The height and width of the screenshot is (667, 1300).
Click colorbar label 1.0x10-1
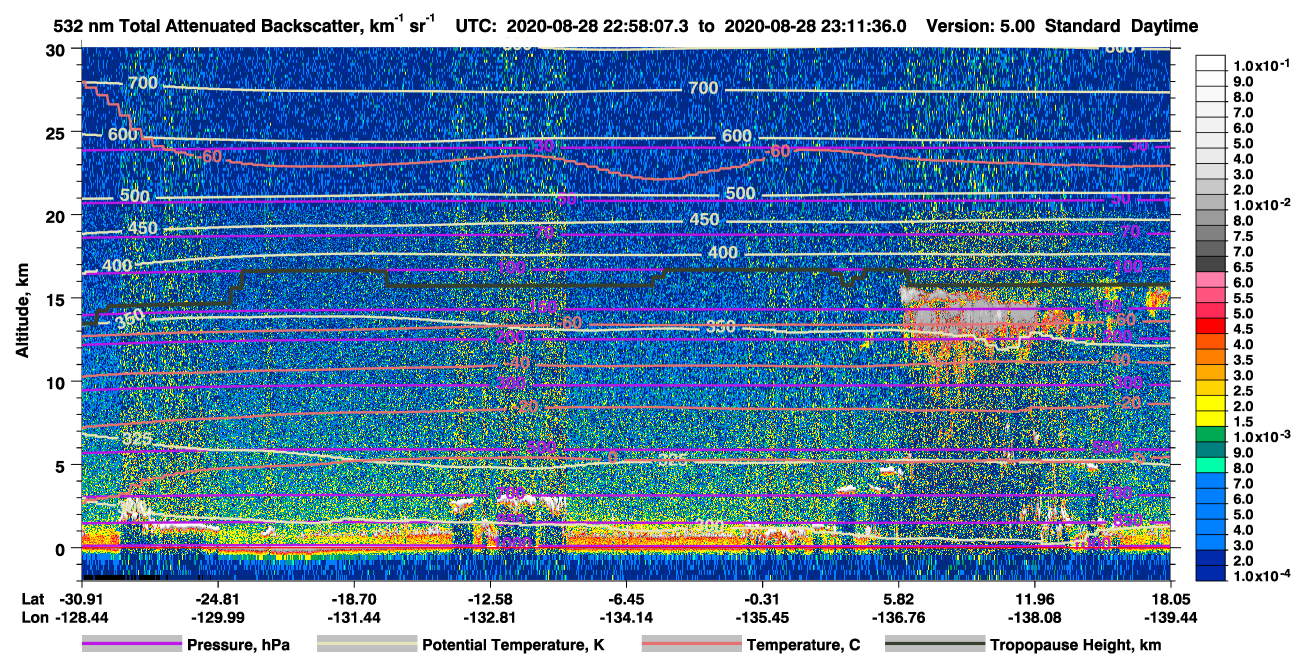tap(1263, 65)
